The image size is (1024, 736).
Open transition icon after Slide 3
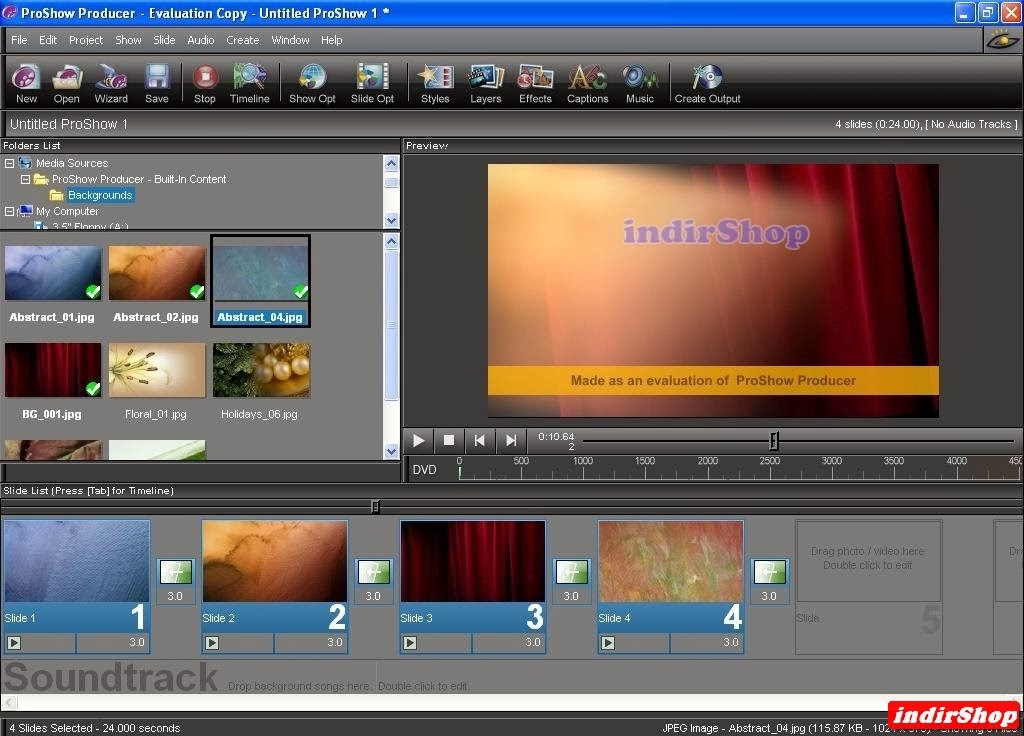[x=571, y=572]
